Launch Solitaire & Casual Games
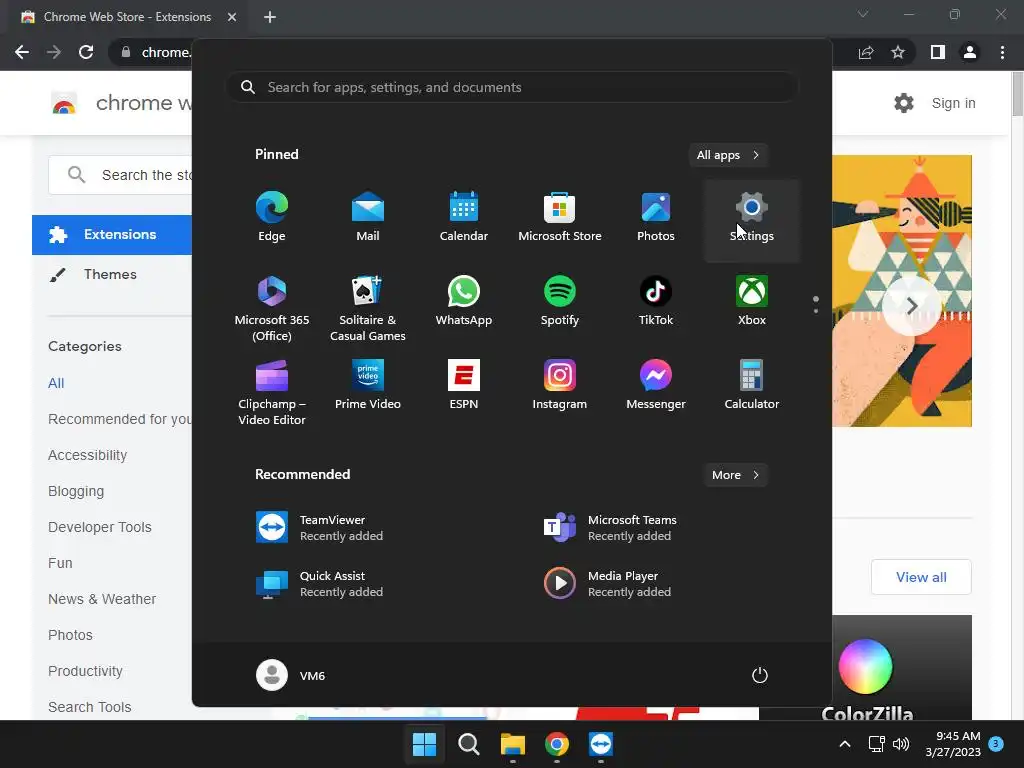Viewport: 1024px width, 768px height. coord(368,310)
